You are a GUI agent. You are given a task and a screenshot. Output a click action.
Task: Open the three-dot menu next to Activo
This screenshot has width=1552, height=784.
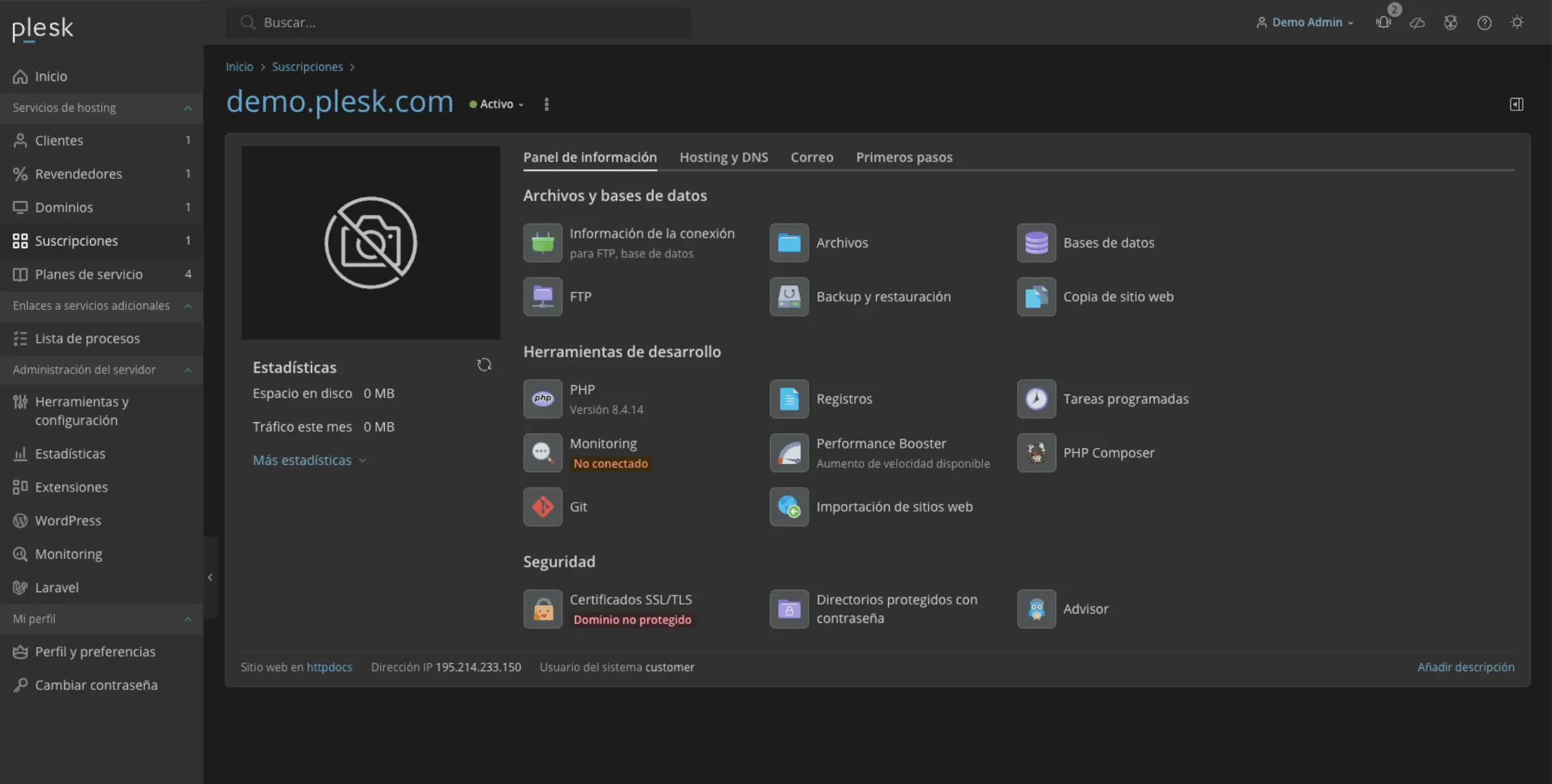[x=547, y=104]
